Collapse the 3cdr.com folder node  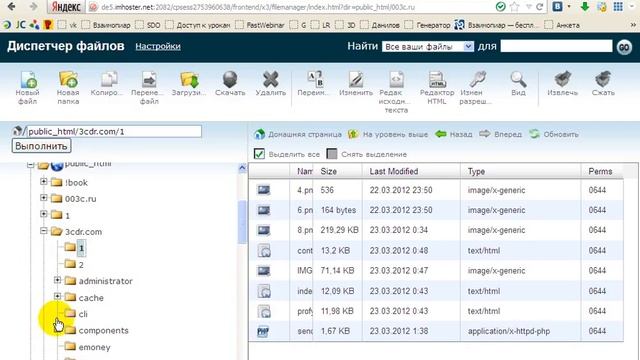tap(43, 231)
